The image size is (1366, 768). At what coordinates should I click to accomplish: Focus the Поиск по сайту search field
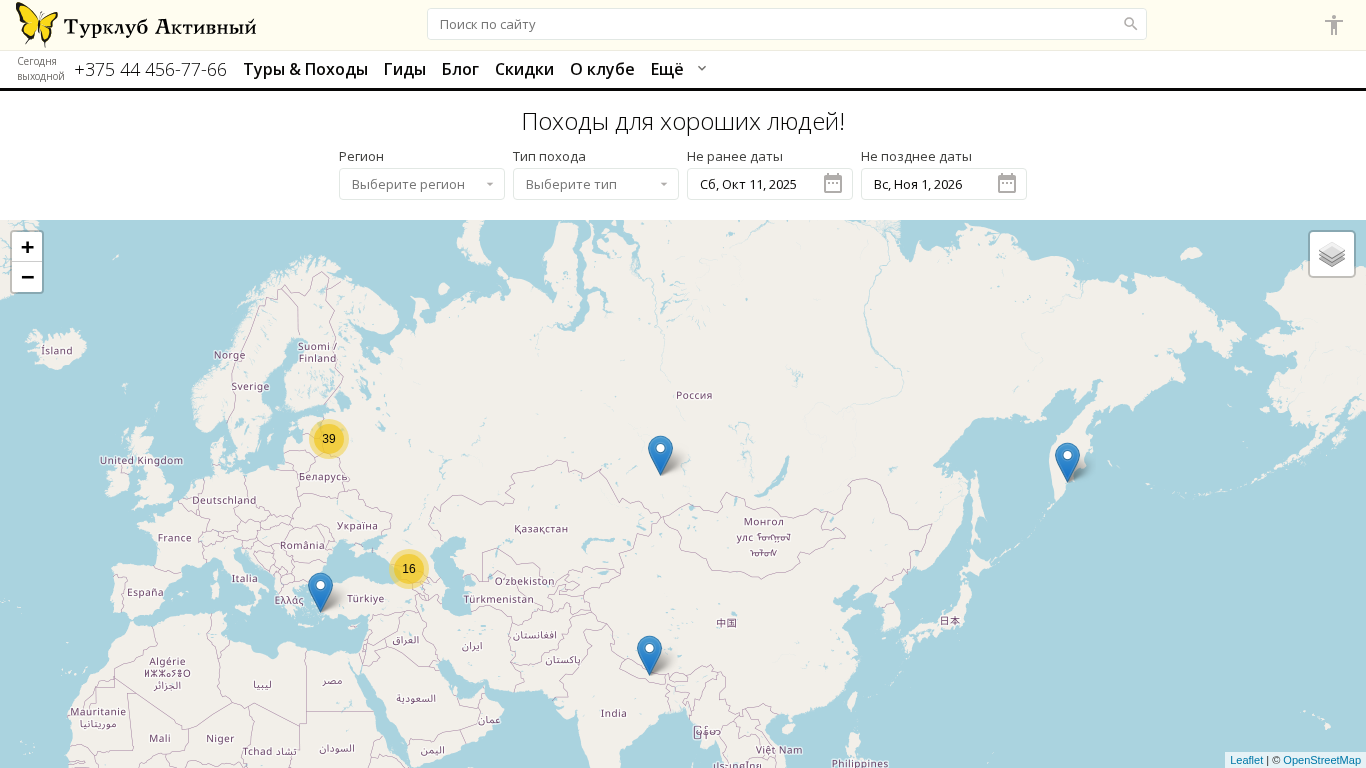(787, 24)
